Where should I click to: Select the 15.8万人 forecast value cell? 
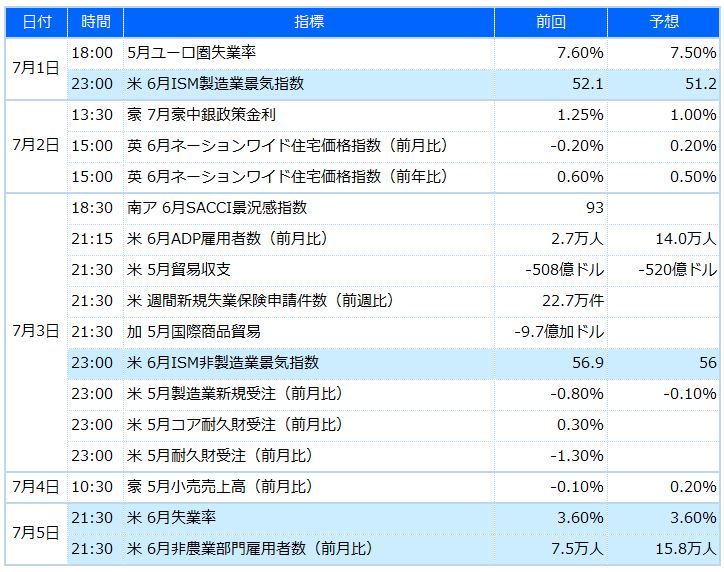tap(682, 549)
